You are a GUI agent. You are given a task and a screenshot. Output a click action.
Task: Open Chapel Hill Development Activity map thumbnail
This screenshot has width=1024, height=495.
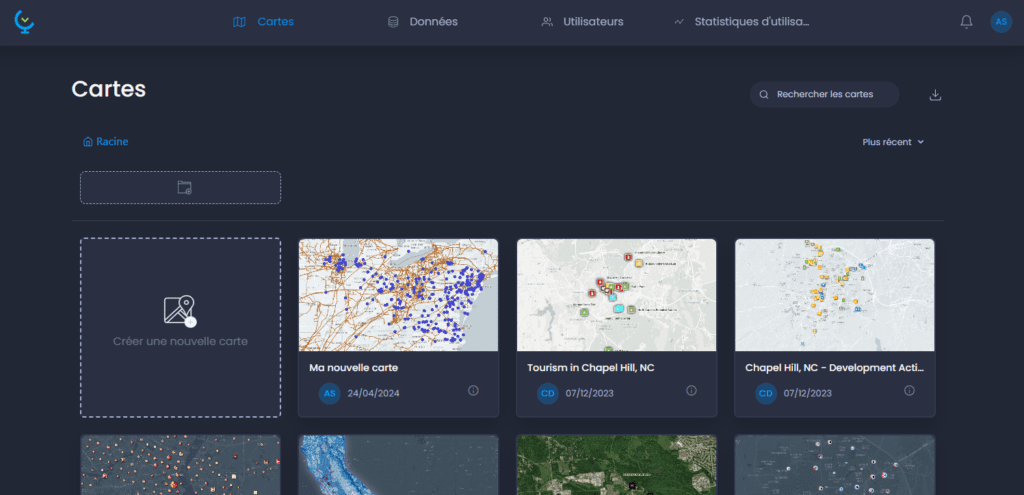(835, 295)
